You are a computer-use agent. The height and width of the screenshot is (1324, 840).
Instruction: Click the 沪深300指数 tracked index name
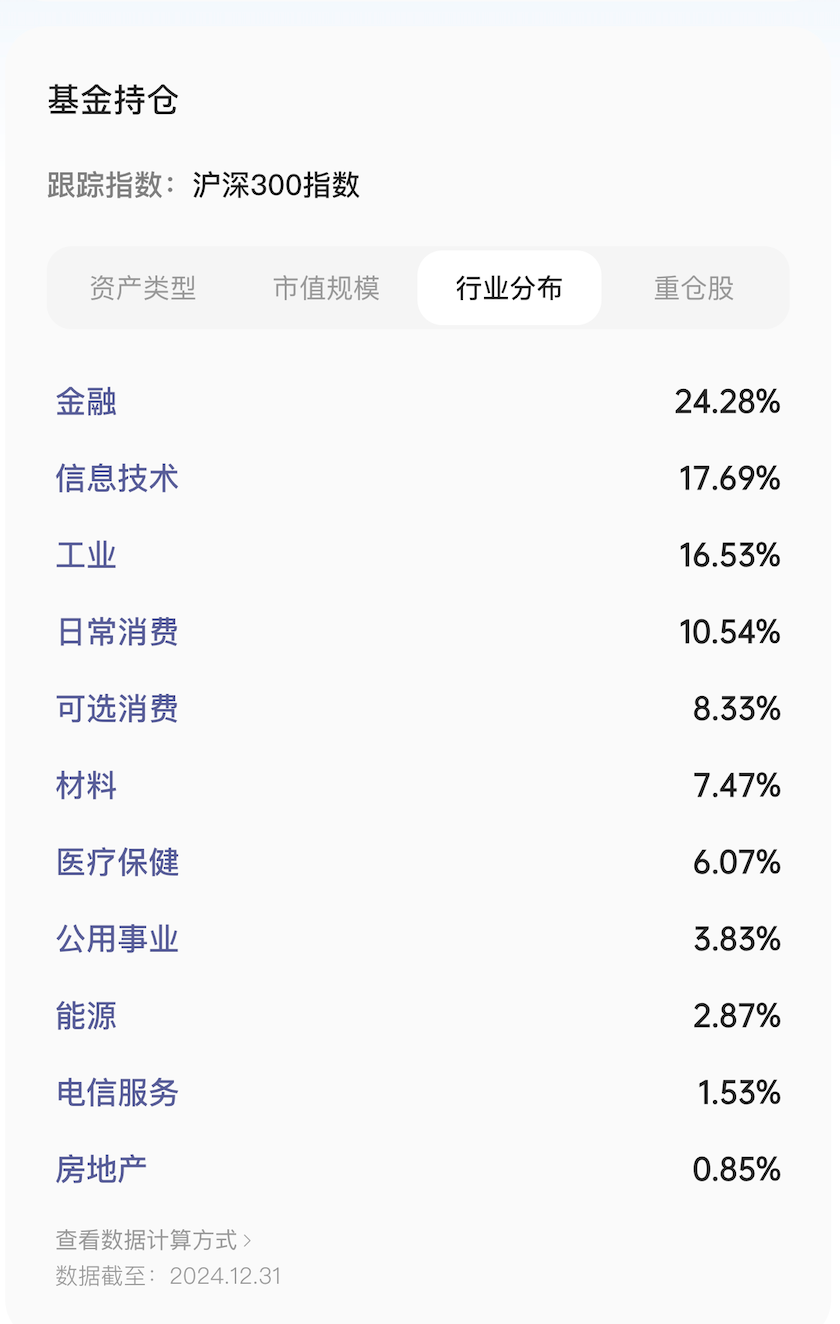(x=276, y=185)
